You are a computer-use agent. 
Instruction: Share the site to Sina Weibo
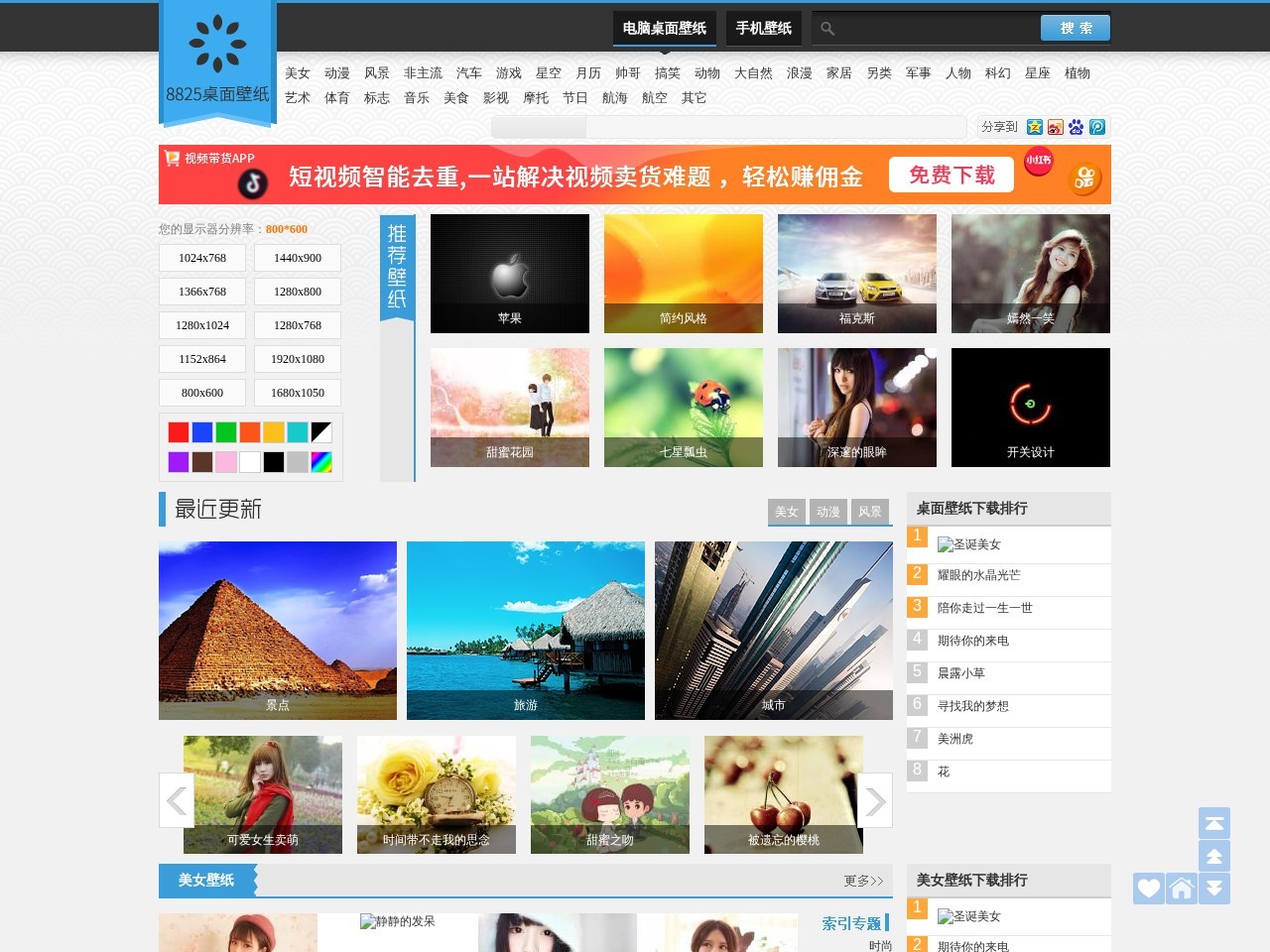(x=1056, y=127)
